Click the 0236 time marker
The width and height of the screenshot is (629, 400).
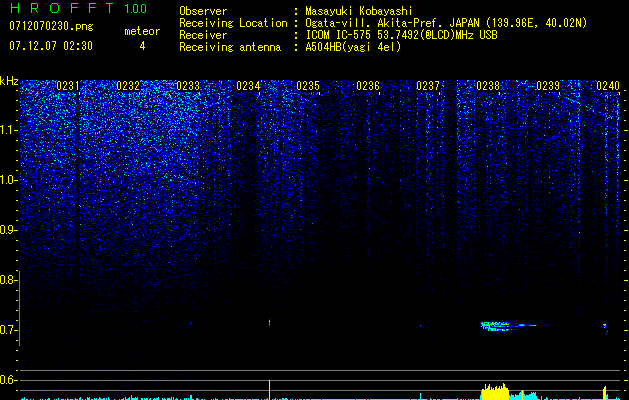368,85
